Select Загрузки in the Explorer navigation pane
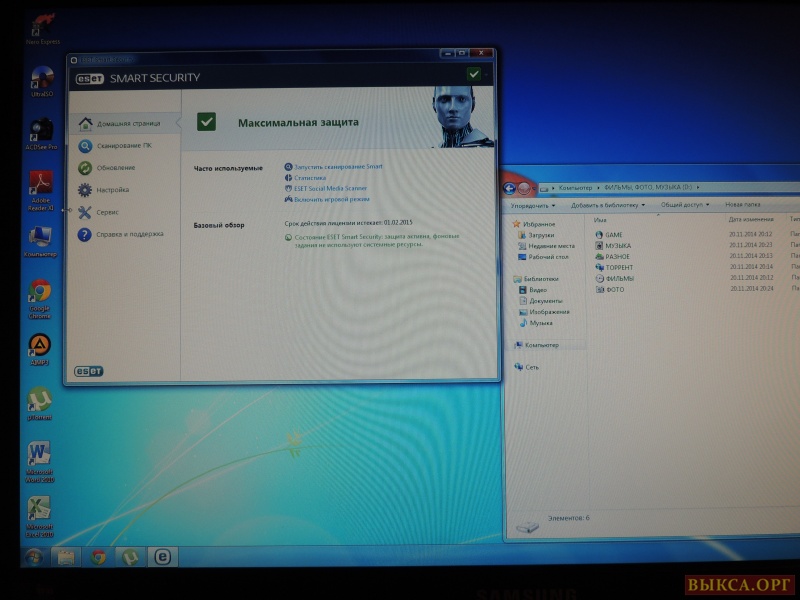The image size is (800, 600). (x=542, y=235)
